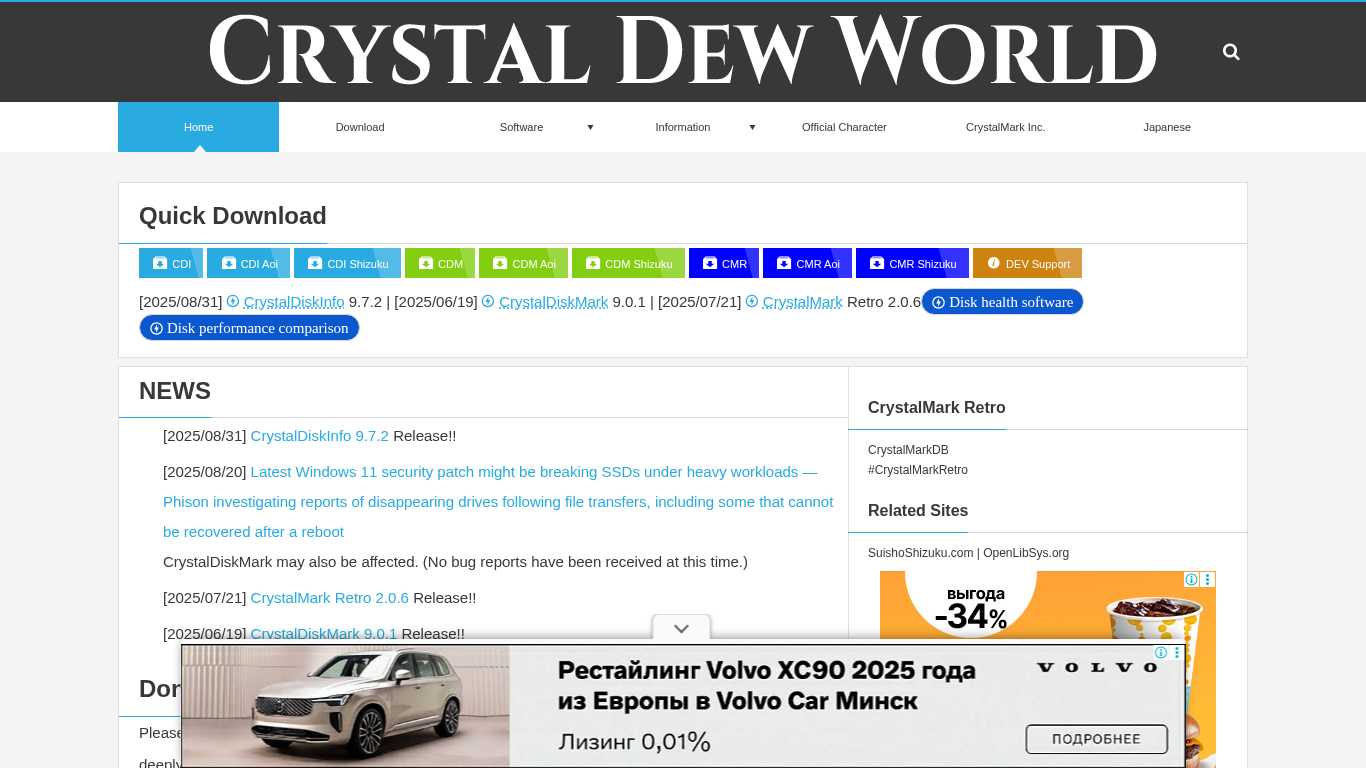Open the ad options menu on the Volvo banner

pos(1177,653)
